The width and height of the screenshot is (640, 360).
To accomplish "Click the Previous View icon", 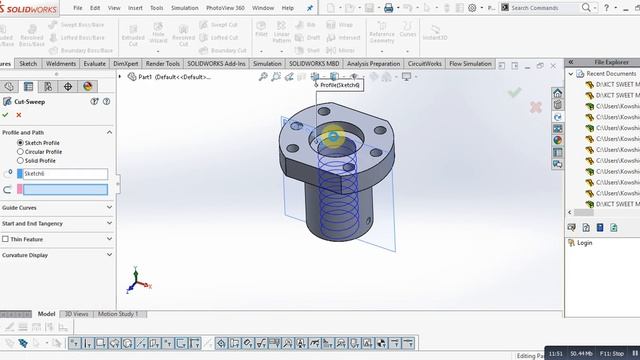I will (289, 76).
